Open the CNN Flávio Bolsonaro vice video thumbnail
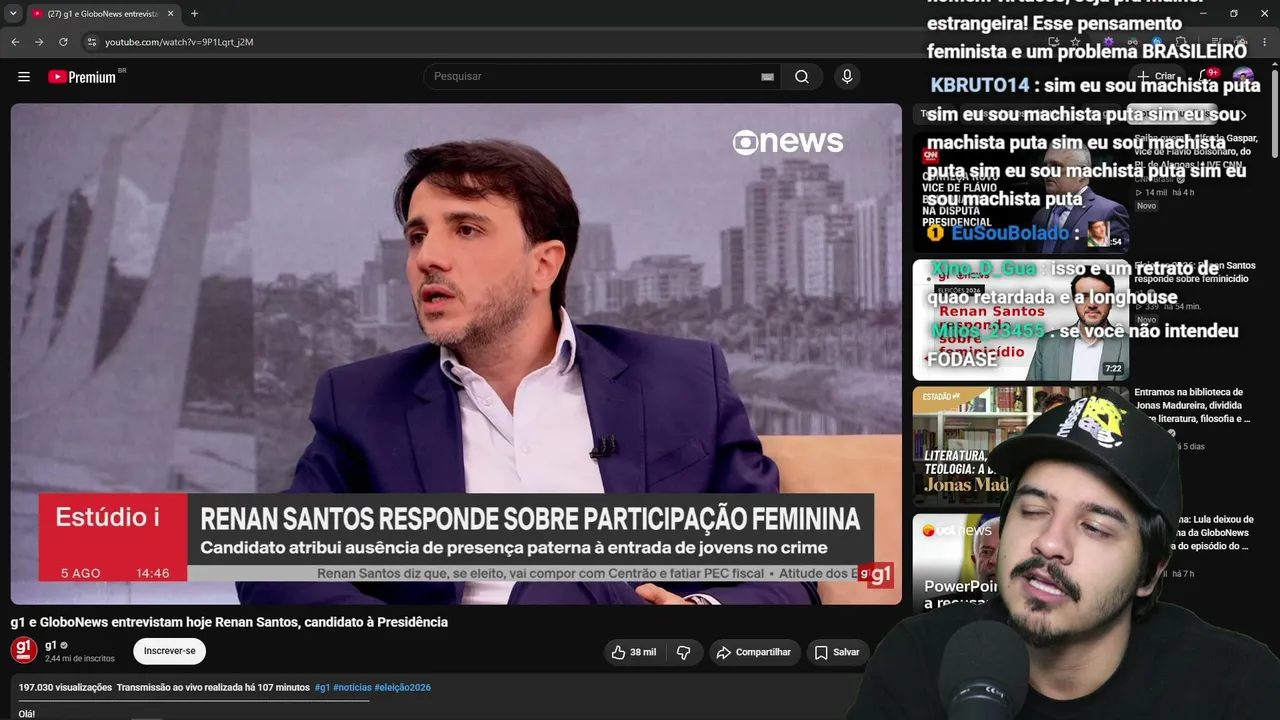The image size is (1280, 720). [1021, 192]
